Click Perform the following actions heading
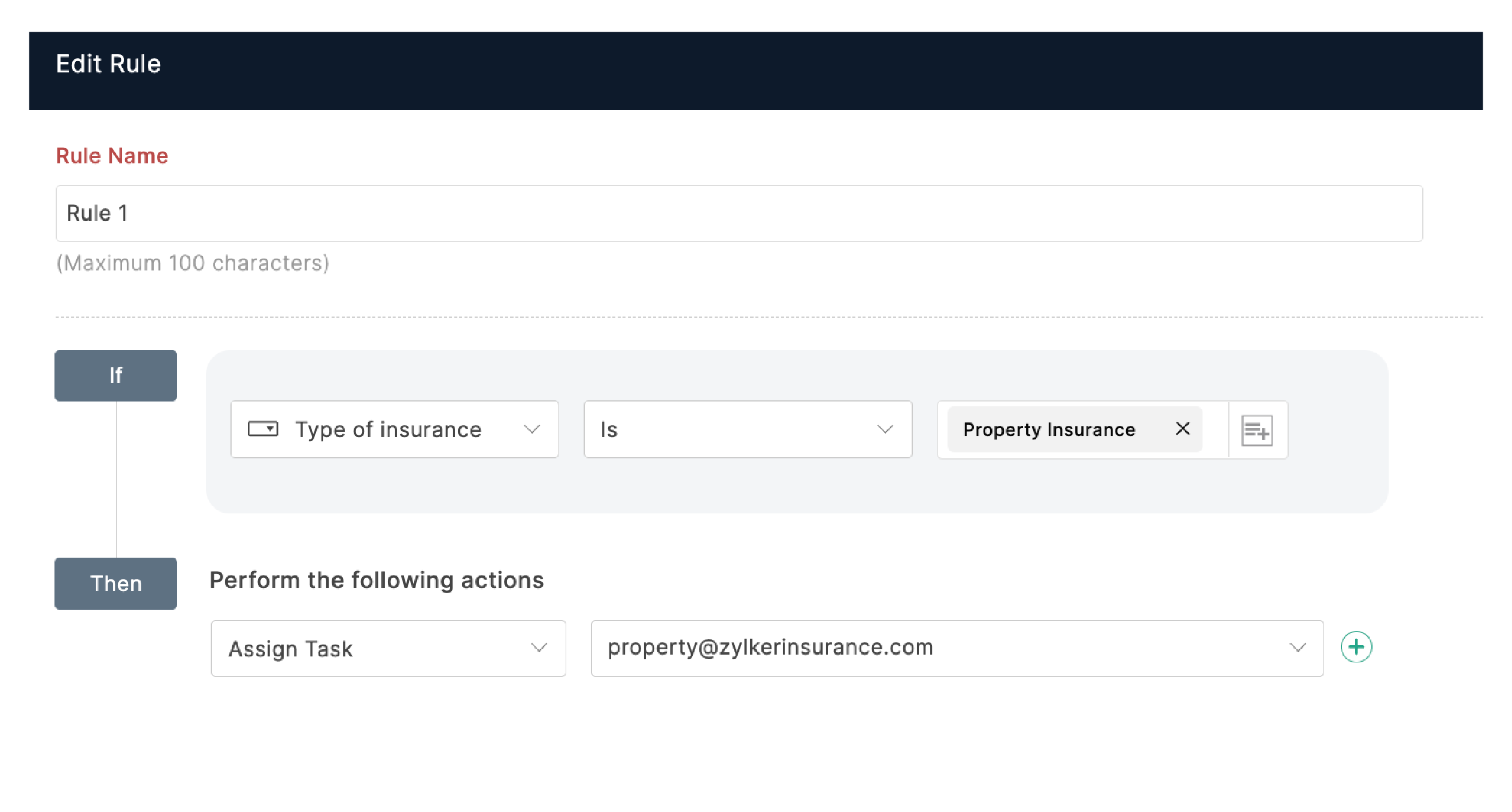This screenshot has height=812, width=1512. pos(377,580)
